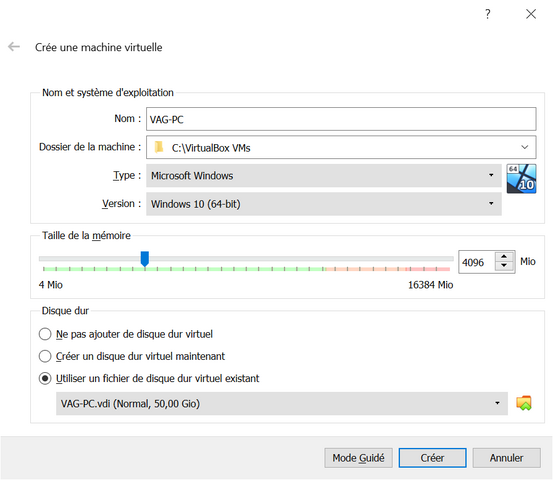Decrease memory with the down arrow
Image resolution: width=553 pixels, height=480 pixels.
click(504, 266)
